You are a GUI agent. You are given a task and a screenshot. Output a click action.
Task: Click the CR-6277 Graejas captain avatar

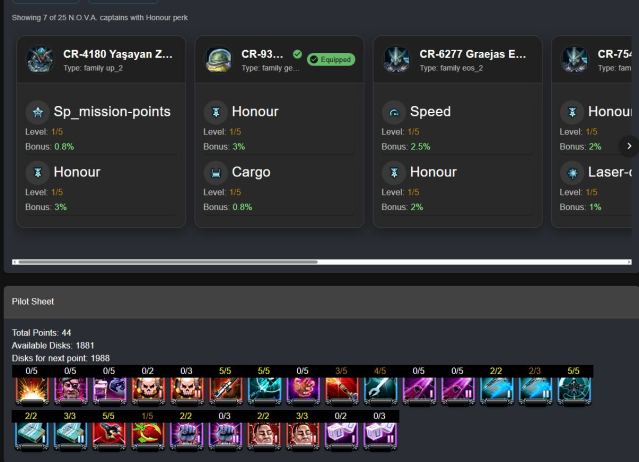click(x=397, y=59)
